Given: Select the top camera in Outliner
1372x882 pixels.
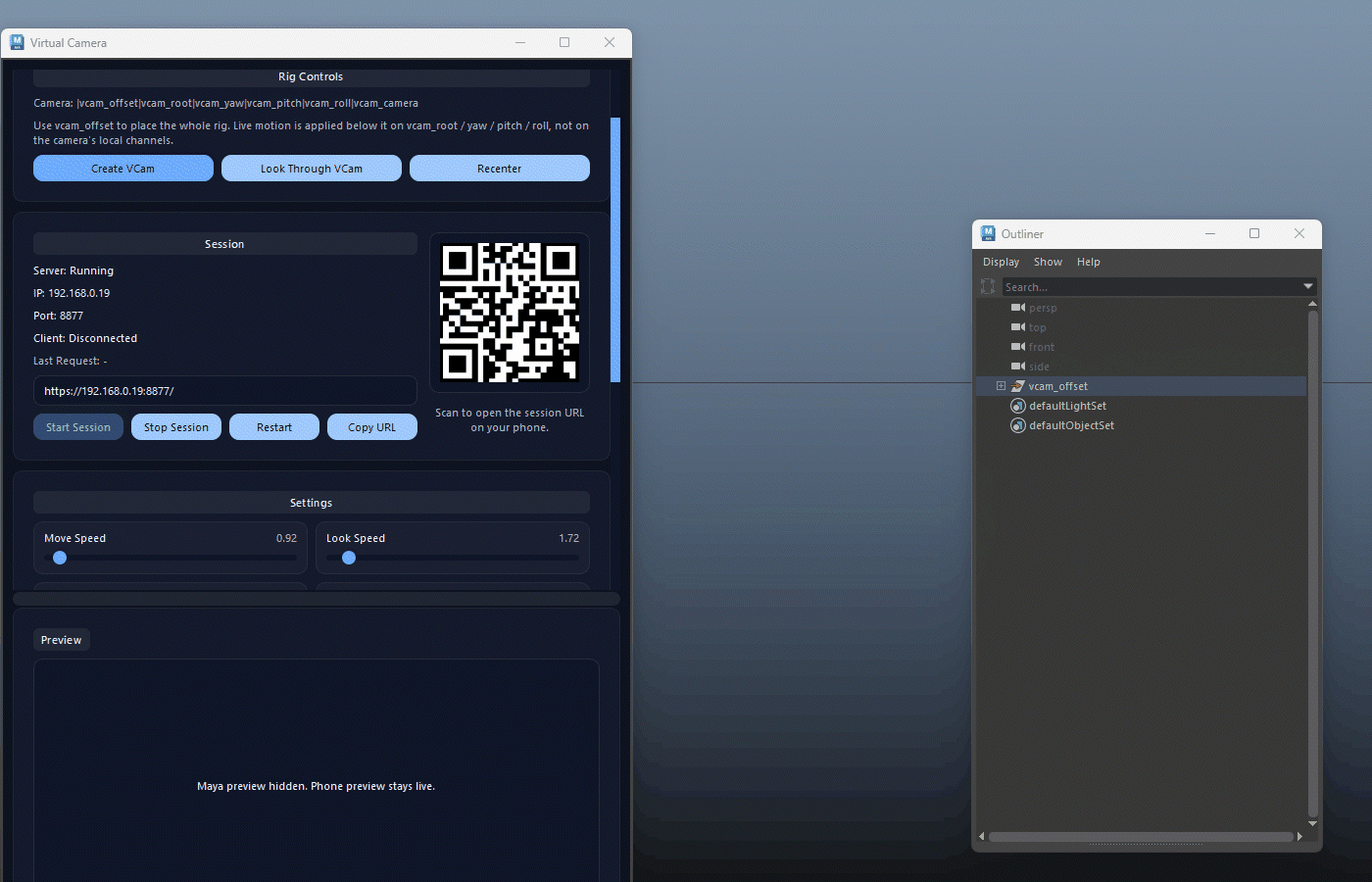Looking at the screenshot, I should tap(1038, 327).
